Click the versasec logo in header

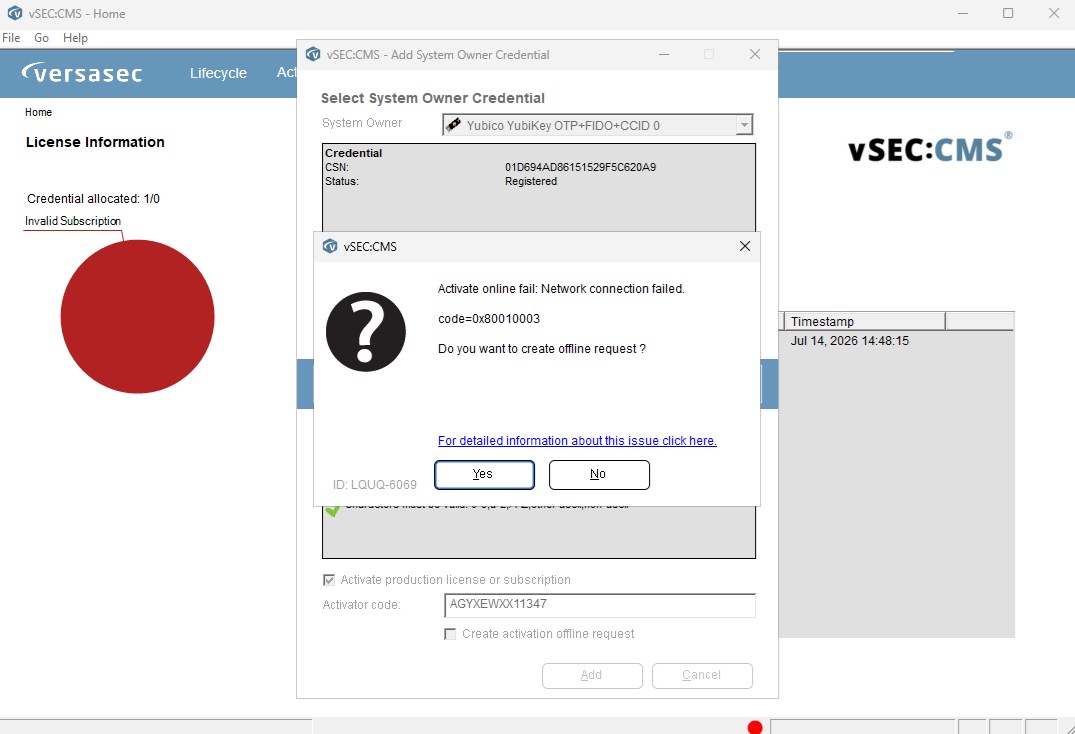[x=82, y=72]
